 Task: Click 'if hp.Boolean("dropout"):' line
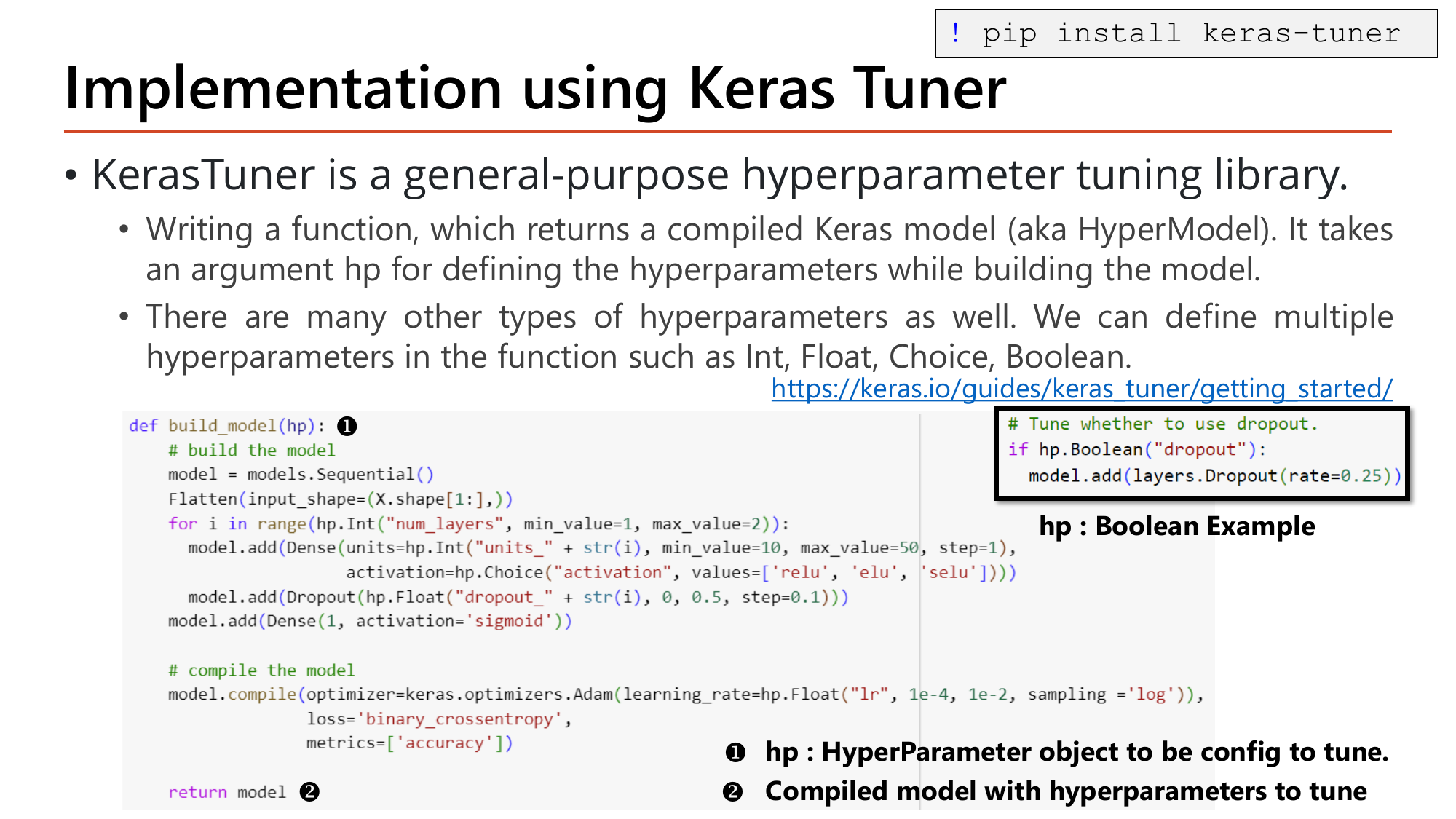1137,450
